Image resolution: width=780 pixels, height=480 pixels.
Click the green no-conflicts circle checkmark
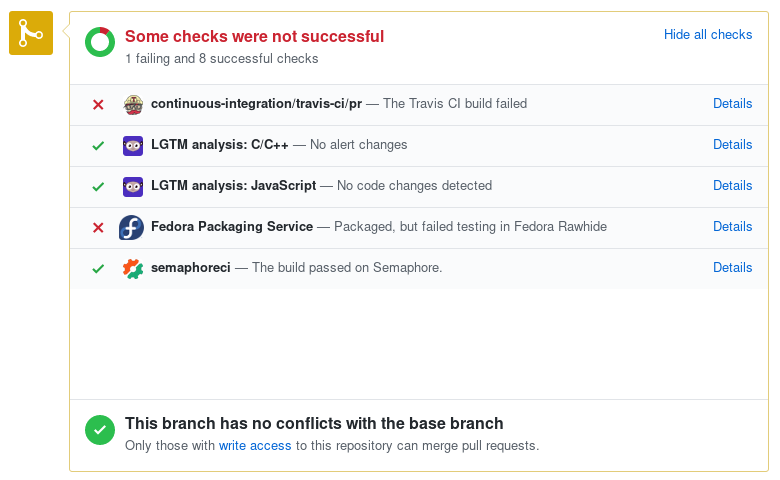point(100,430)
